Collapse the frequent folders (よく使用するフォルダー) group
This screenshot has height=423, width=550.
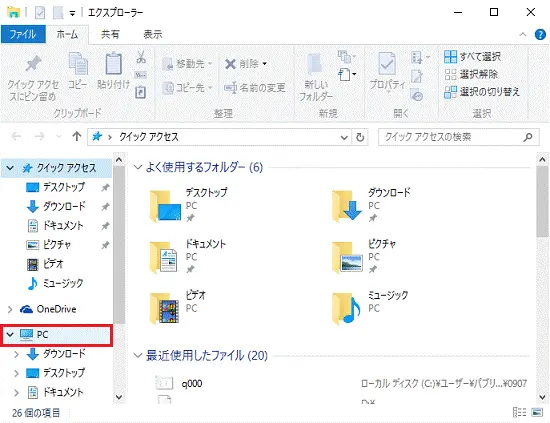pos(138,167)
